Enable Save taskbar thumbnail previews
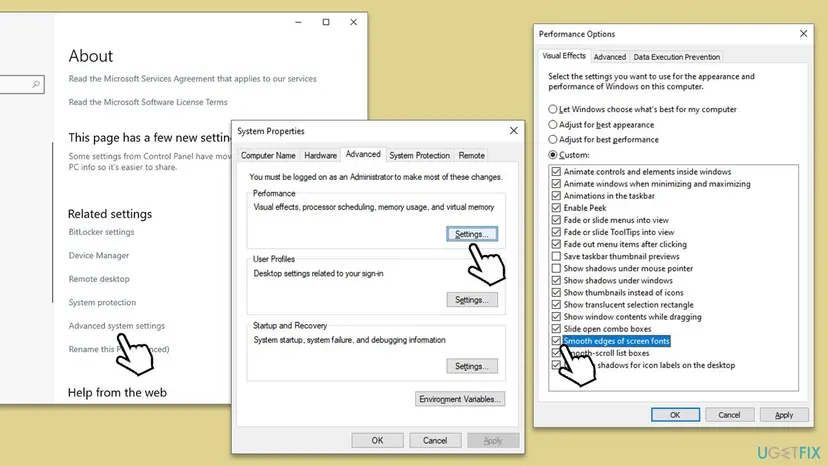Viewport: 828px width, 466px height. click(x=556, y=256)
